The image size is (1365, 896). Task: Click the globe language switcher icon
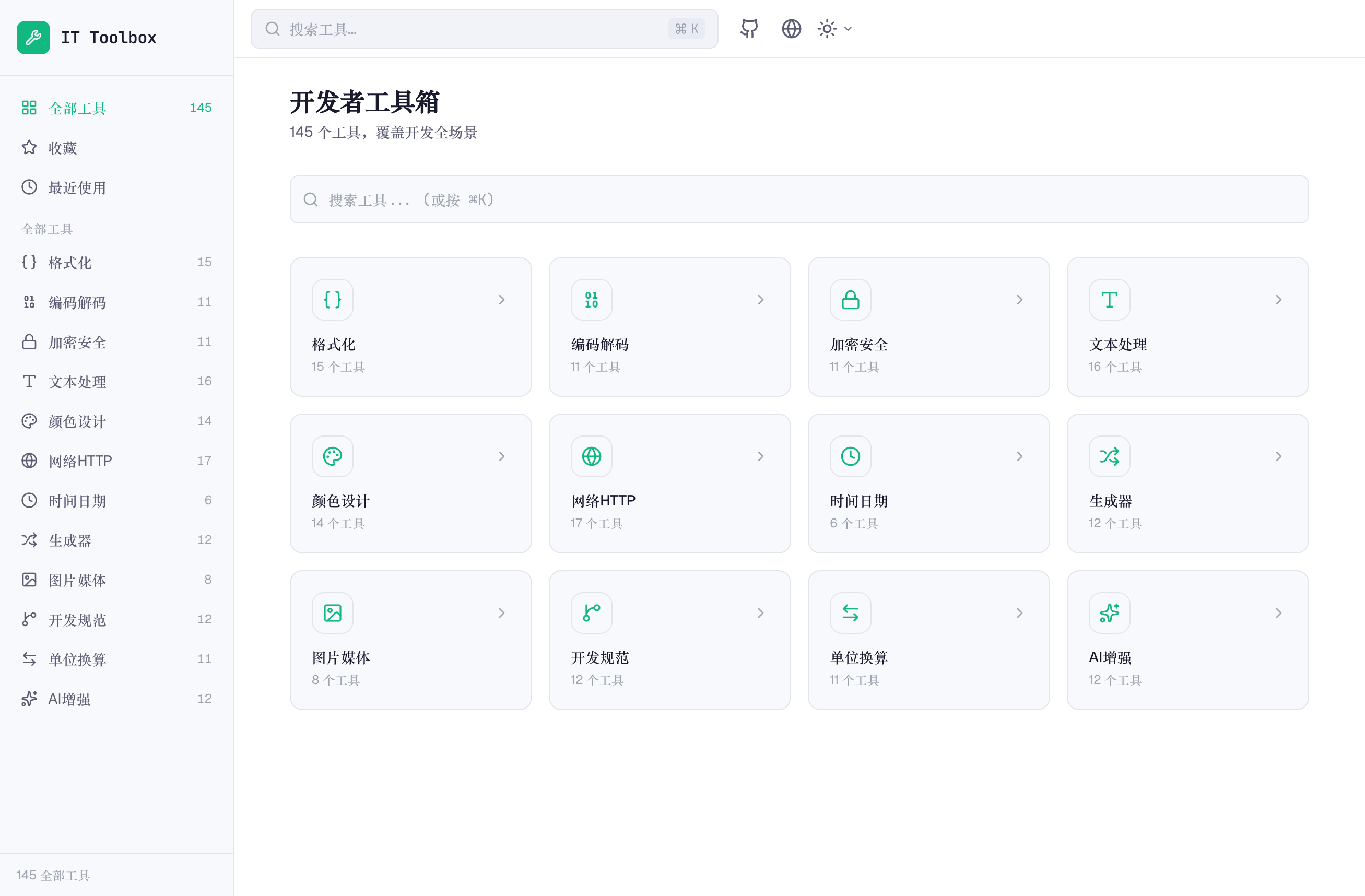point(792,29)
